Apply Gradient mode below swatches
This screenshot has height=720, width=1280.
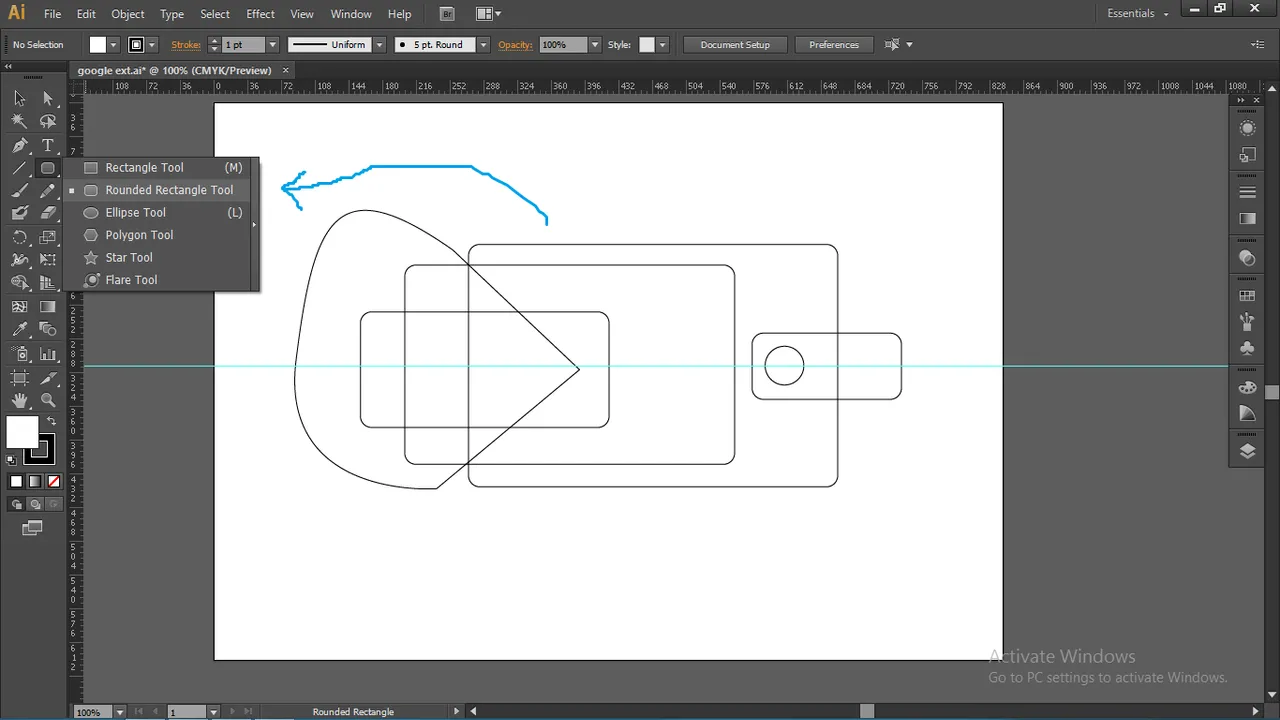[35, 481]
